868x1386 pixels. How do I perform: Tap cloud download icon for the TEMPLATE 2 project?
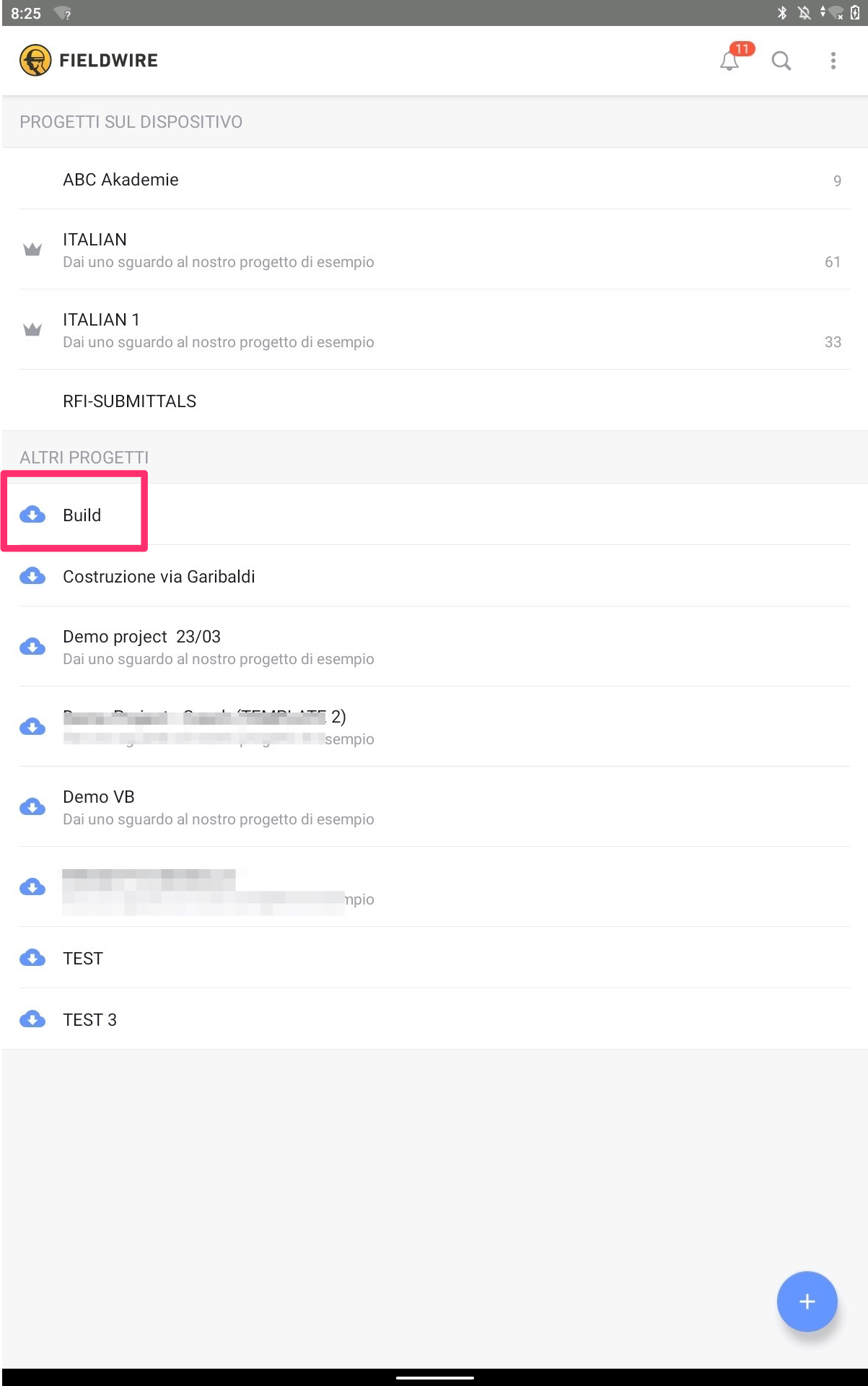32,727
